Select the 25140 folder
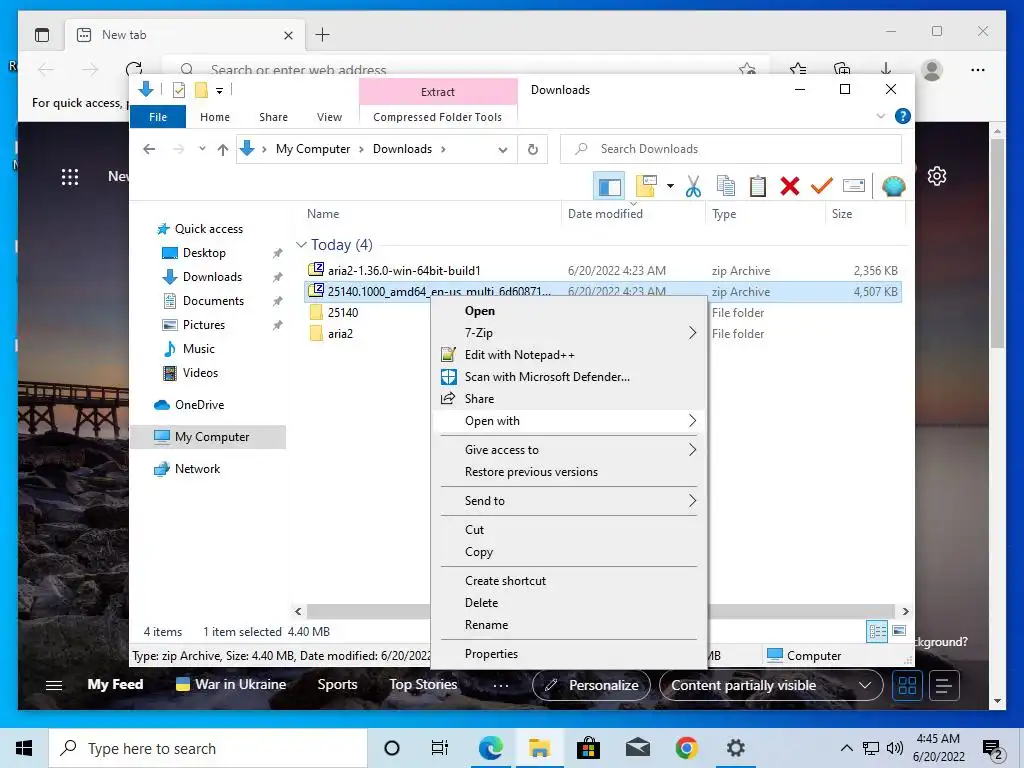Image resolution: width=1024 pixels, height=768 pixels. tap(343, 313)
